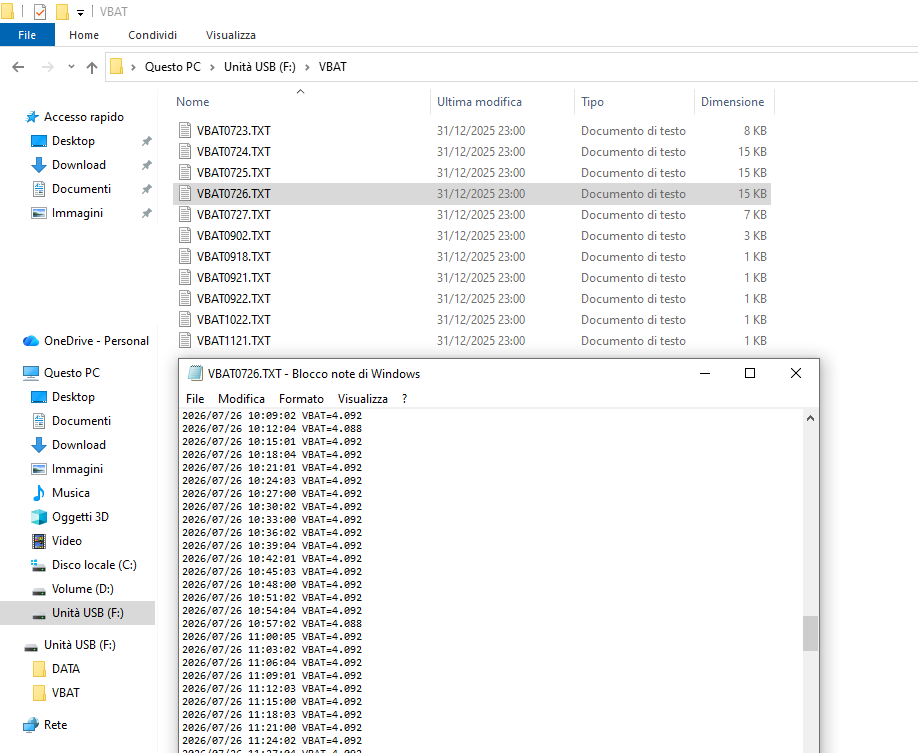Open the Formato menu in Notepad

coord(302,399)
